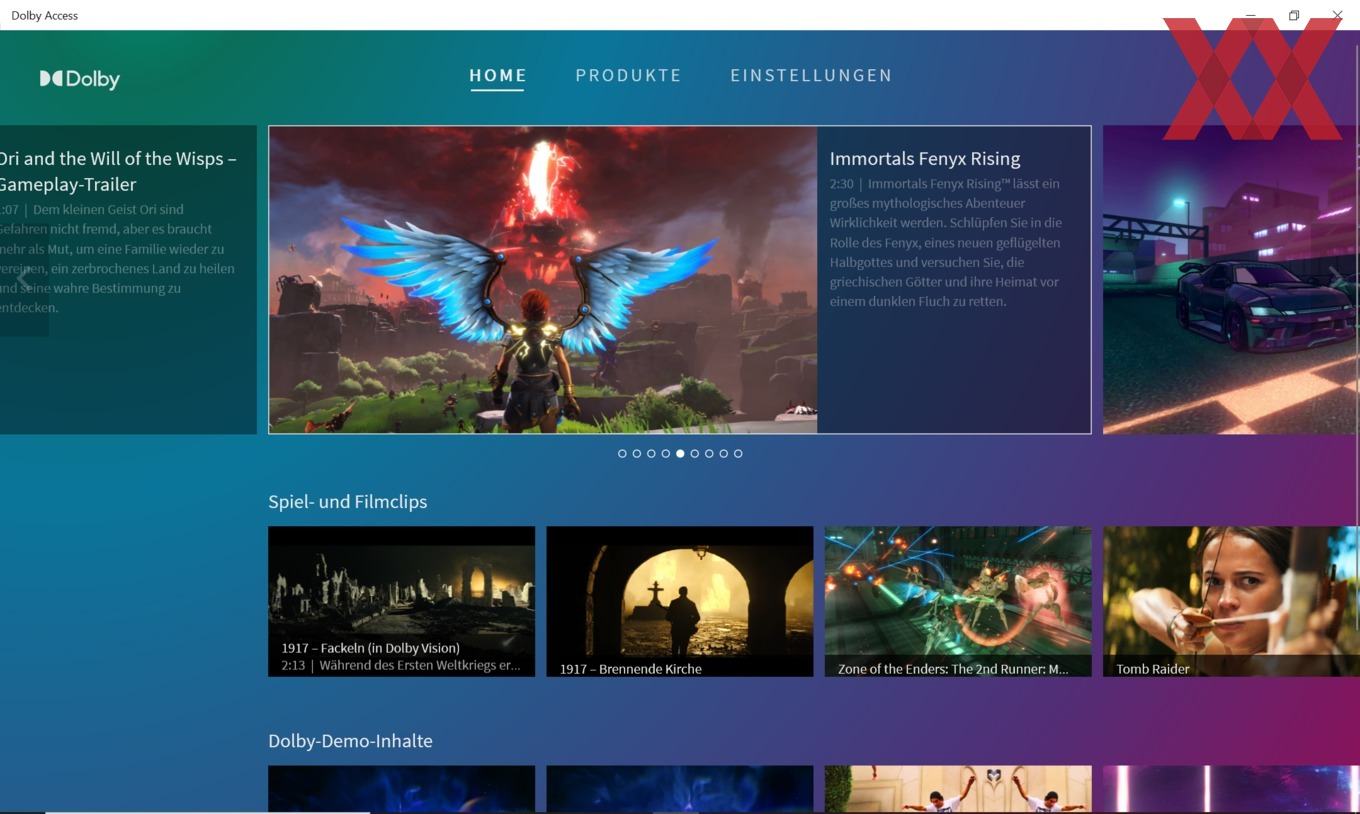The image size is (1360, 814).
Task: Select the ninth carousel page dot
Action: (738, 453)
